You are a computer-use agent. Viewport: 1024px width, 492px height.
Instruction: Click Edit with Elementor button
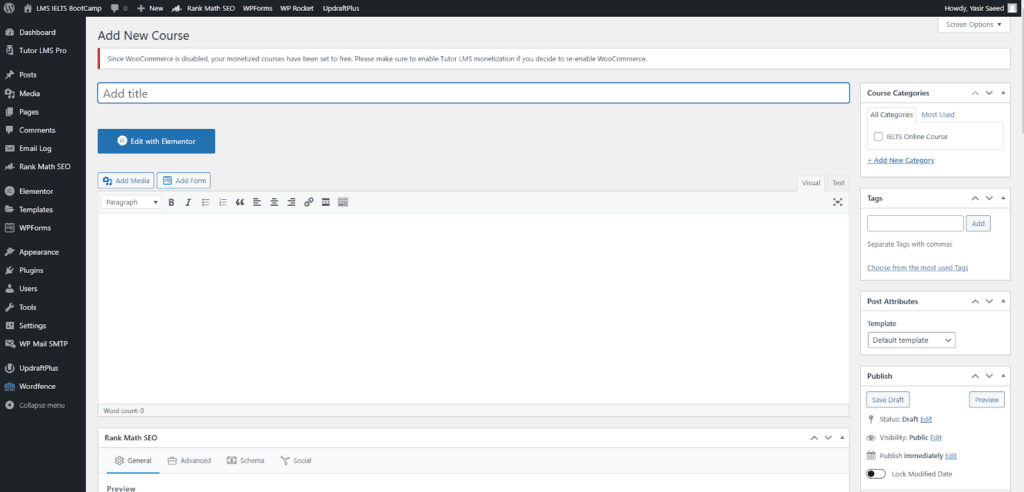(156, 141)
